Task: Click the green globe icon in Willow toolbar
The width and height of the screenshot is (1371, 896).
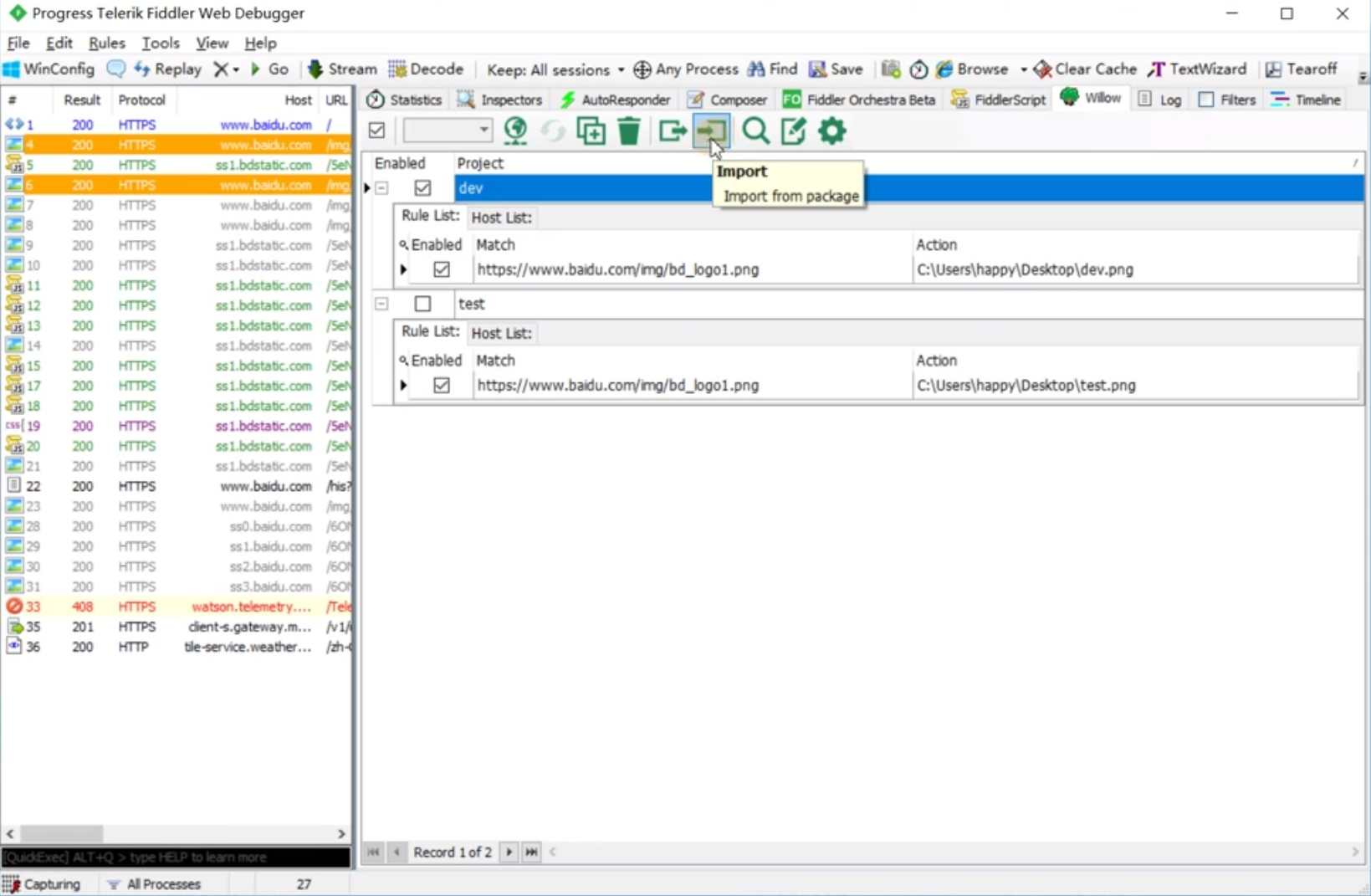Action: tap(516, 131)
